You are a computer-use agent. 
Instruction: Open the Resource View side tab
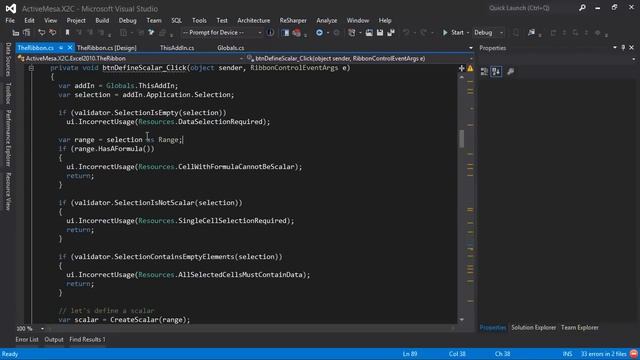tap(8, 191)
